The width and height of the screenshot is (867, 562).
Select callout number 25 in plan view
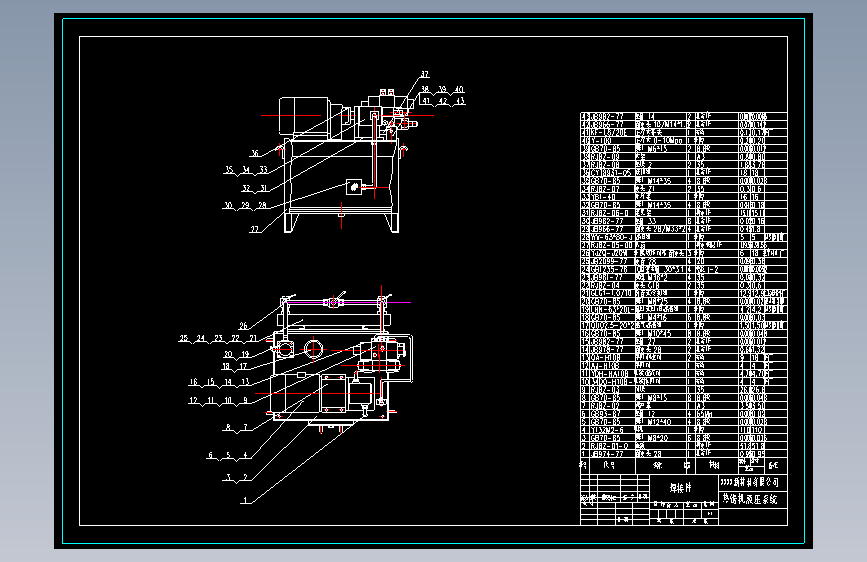click(184, 338)
